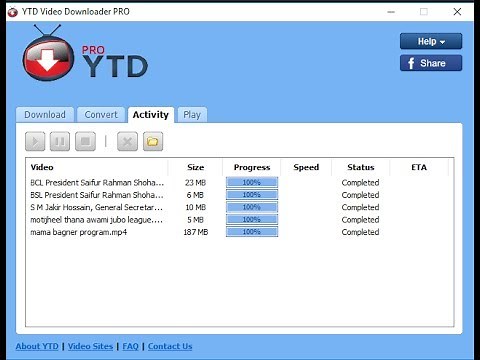This screenshot has height=360, width=480.
Task: Click Completed status of mama bagner program.mp4
Action: (x=360, y=232)
